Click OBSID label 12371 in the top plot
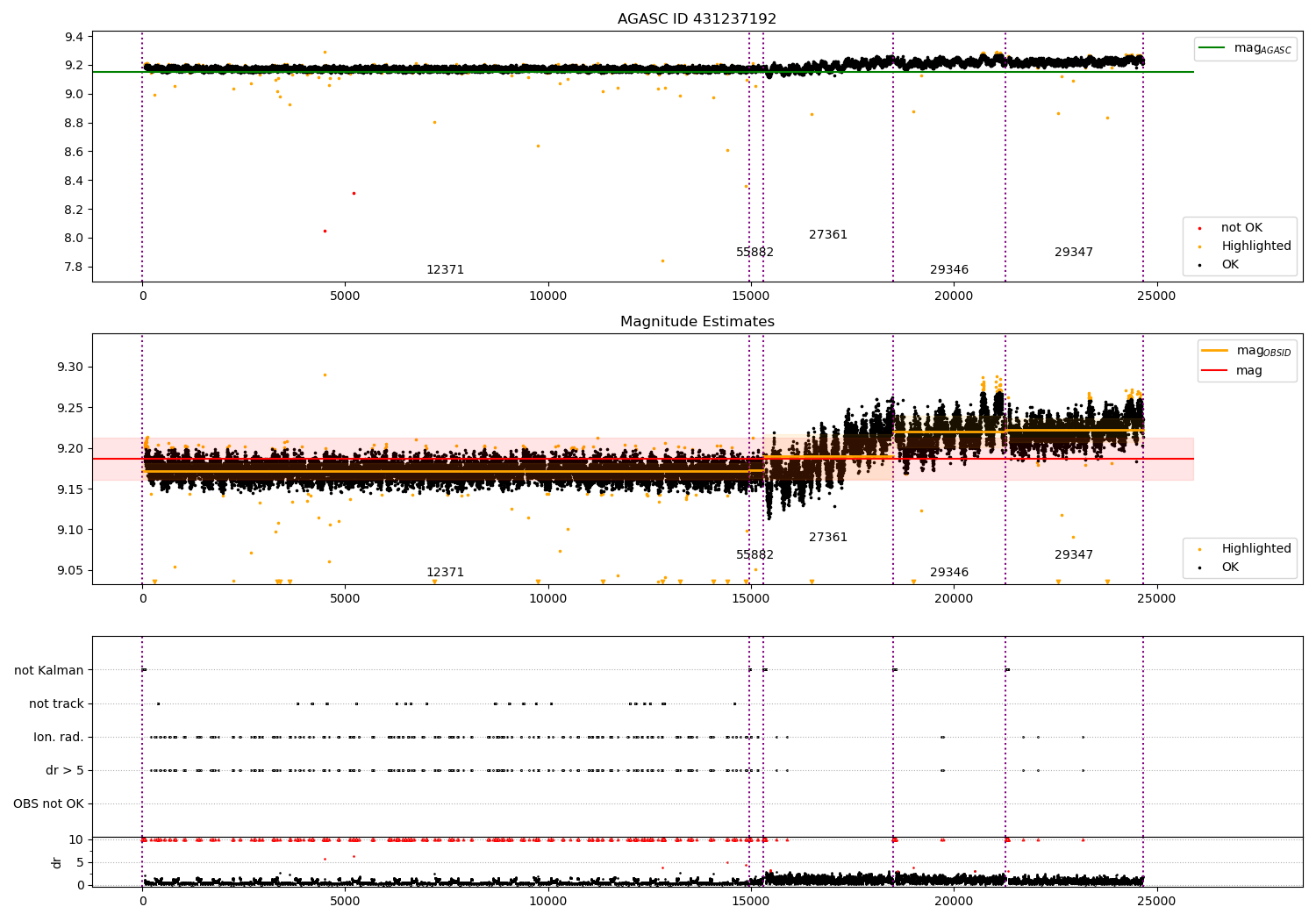The image size is (1316, 921). pyautogui.click(x=445, y=270)
